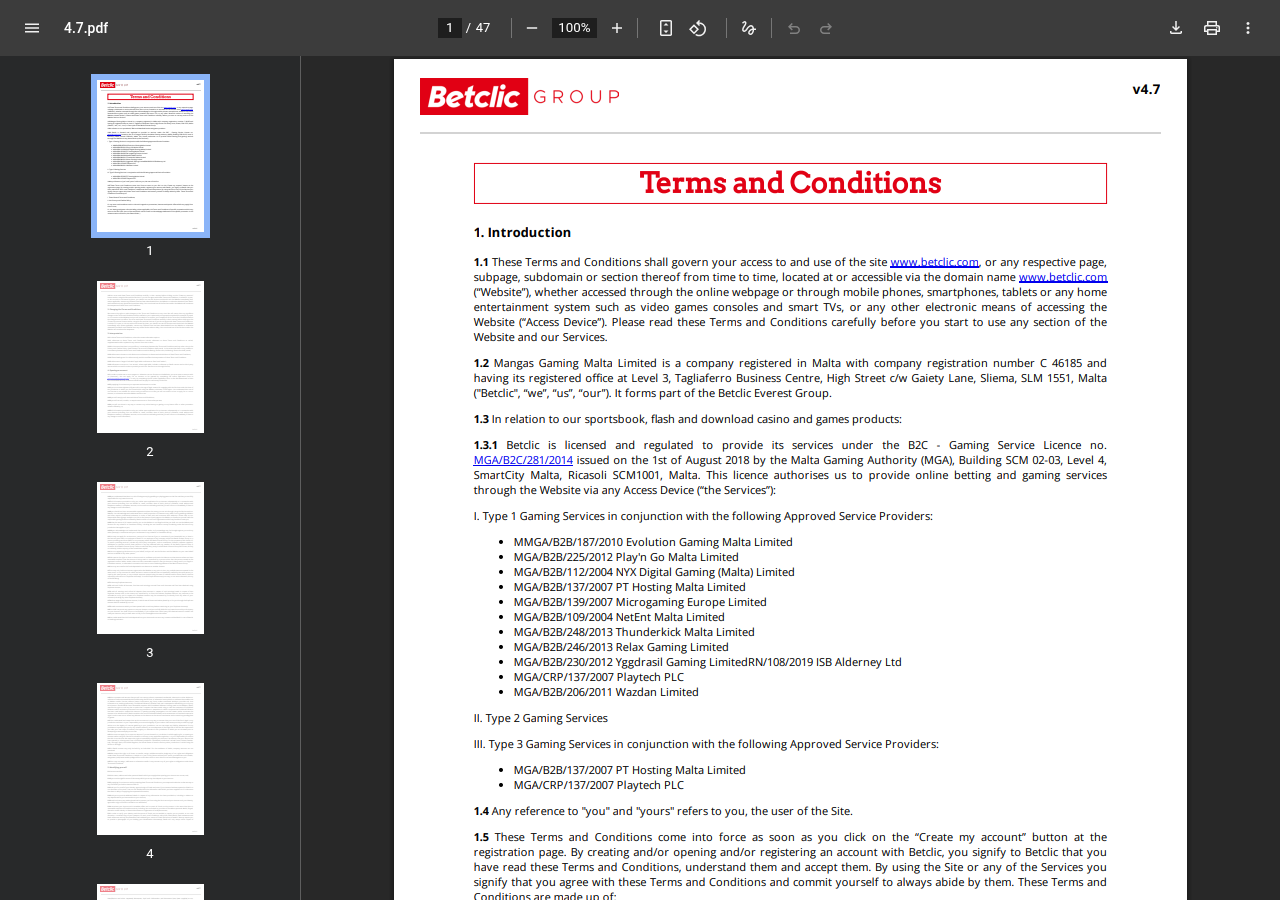Click the total page count 47
Viewport: 1280px width, 900px height.
[x=483, y=28]
